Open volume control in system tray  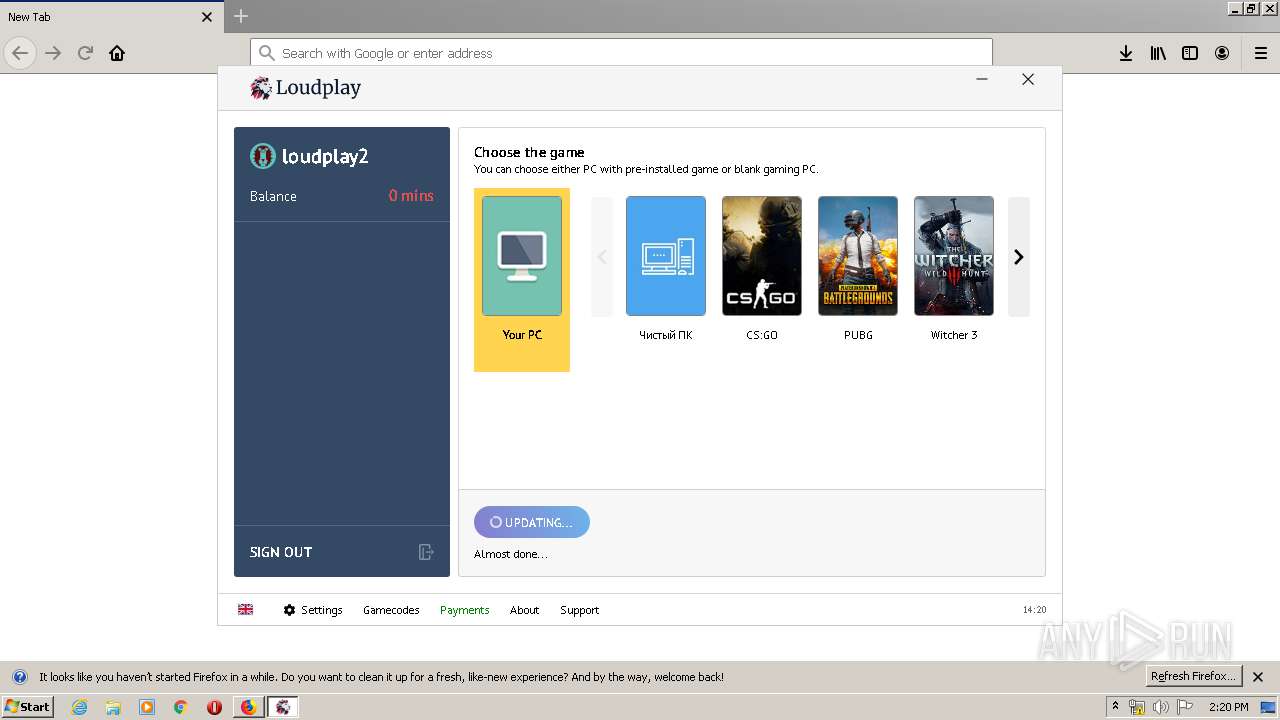point(1161,707)
